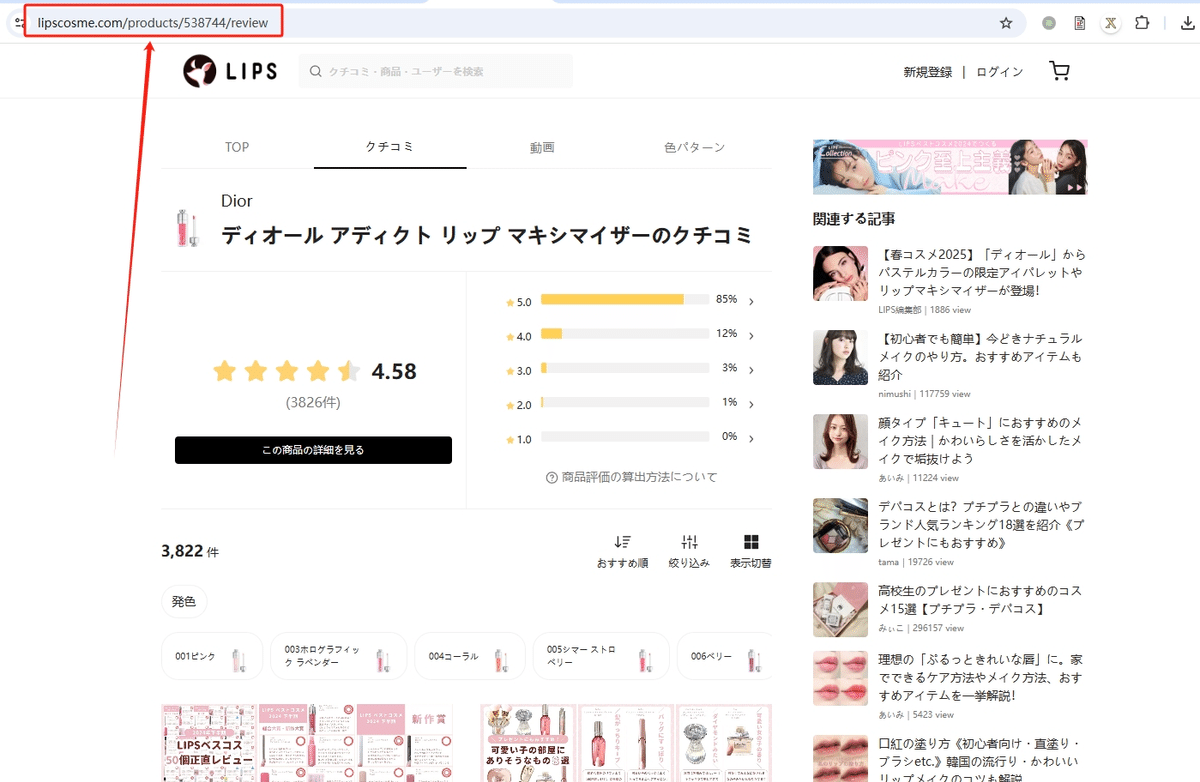Select the 発色 filter chip
Image resolution: width=1200 pixels, height=782 pixels.
184,602
